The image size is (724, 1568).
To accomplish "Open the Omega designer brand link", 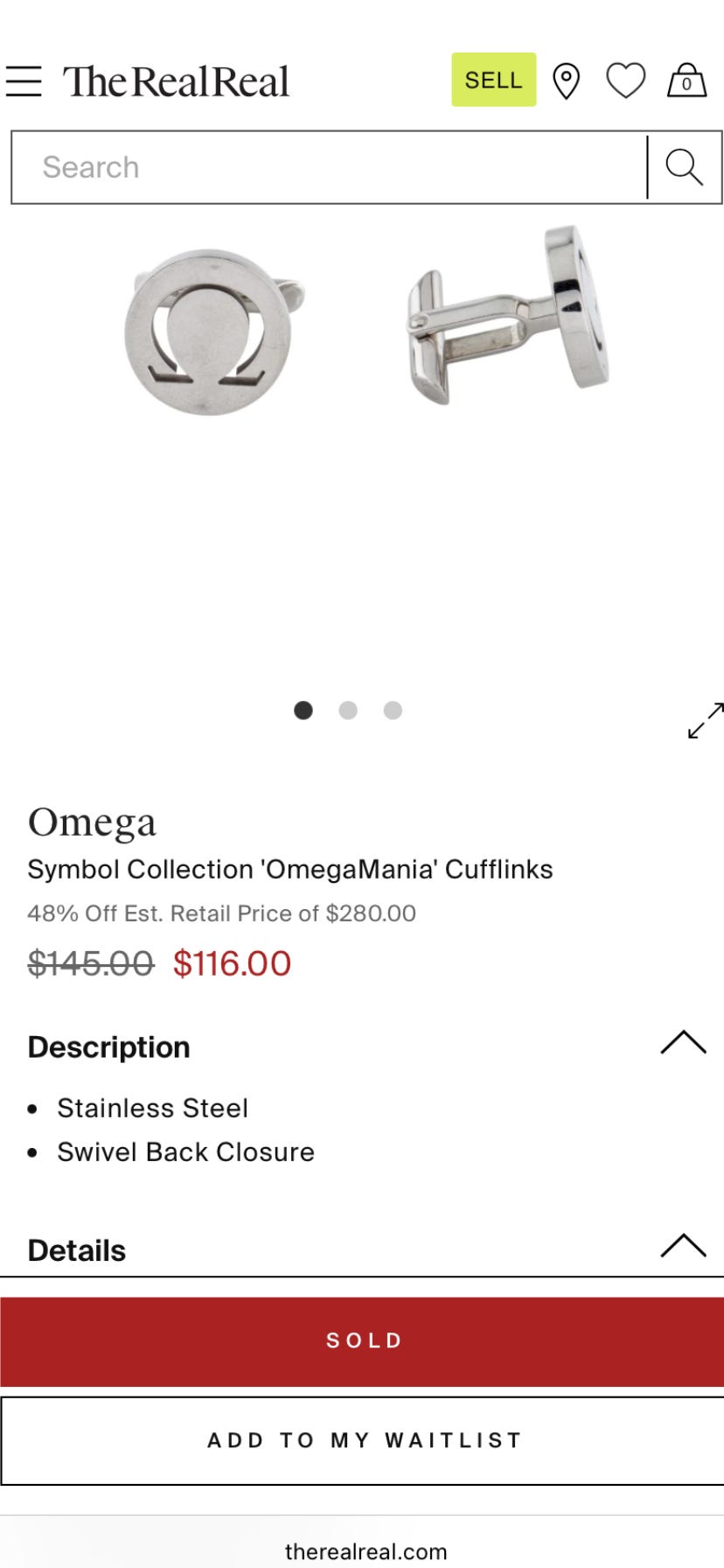I will click(92, 822).
